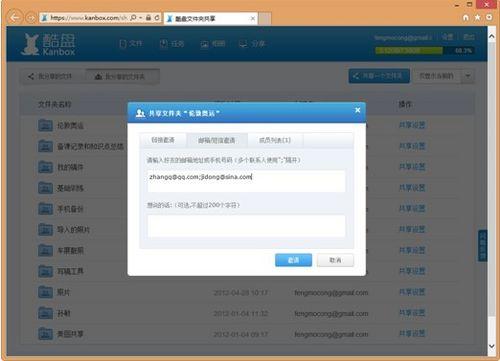Select the 邮箱/短信邀请 tab in dialog
The width and height of the screenshot is (500, 361).
point(217,140)
